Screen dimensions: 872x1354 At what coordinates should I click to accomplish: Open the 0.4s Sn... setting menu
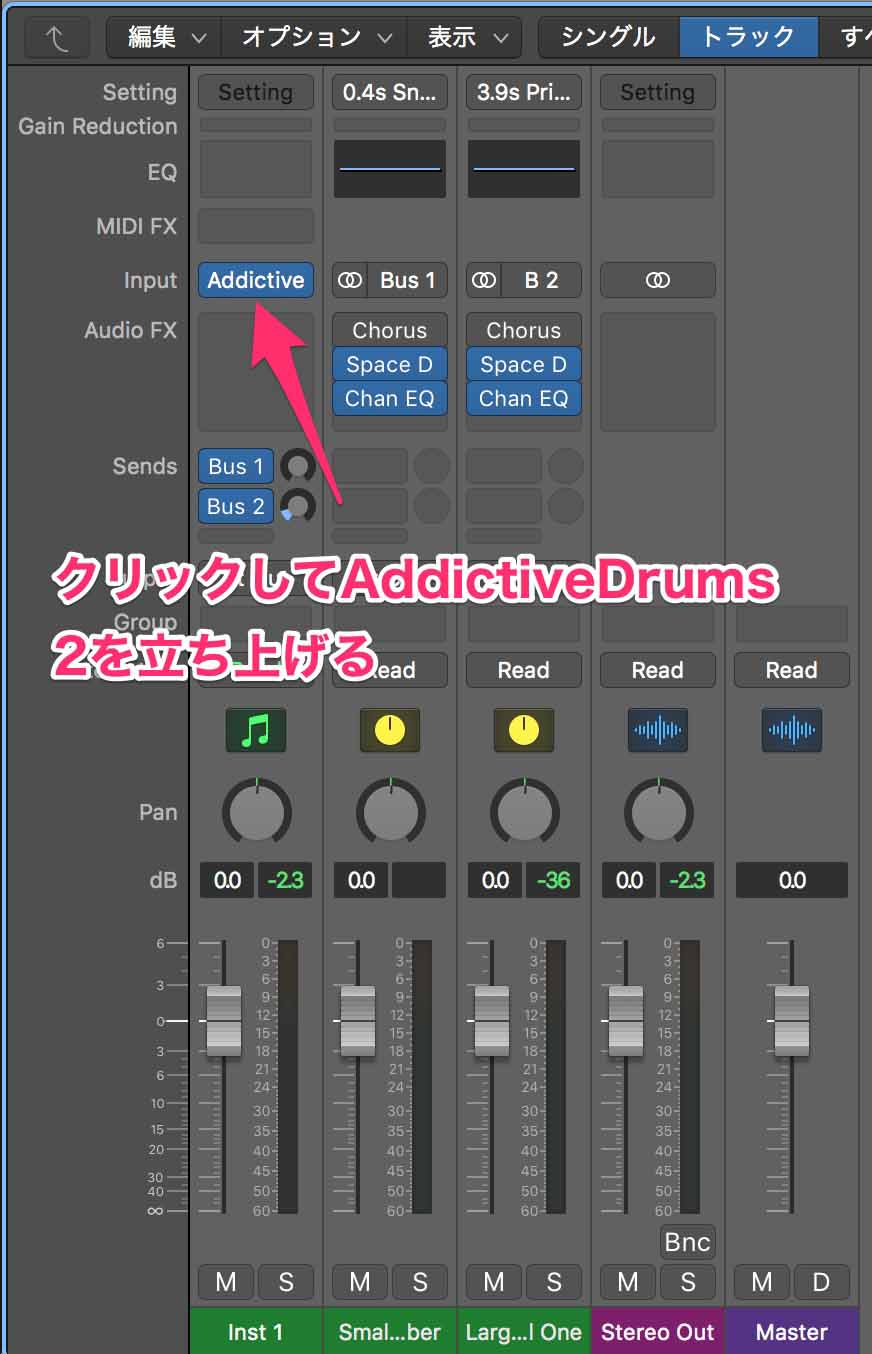pos(390,92)
